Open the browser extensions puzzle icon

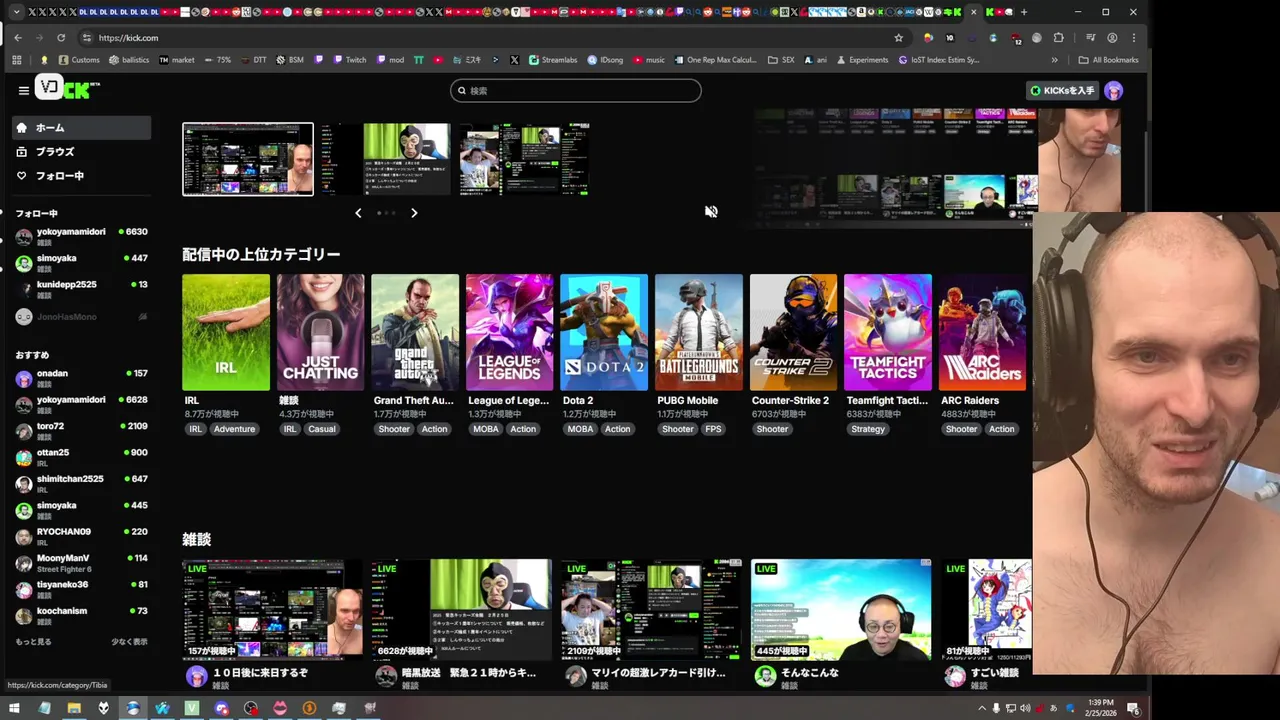[1059, 38]
